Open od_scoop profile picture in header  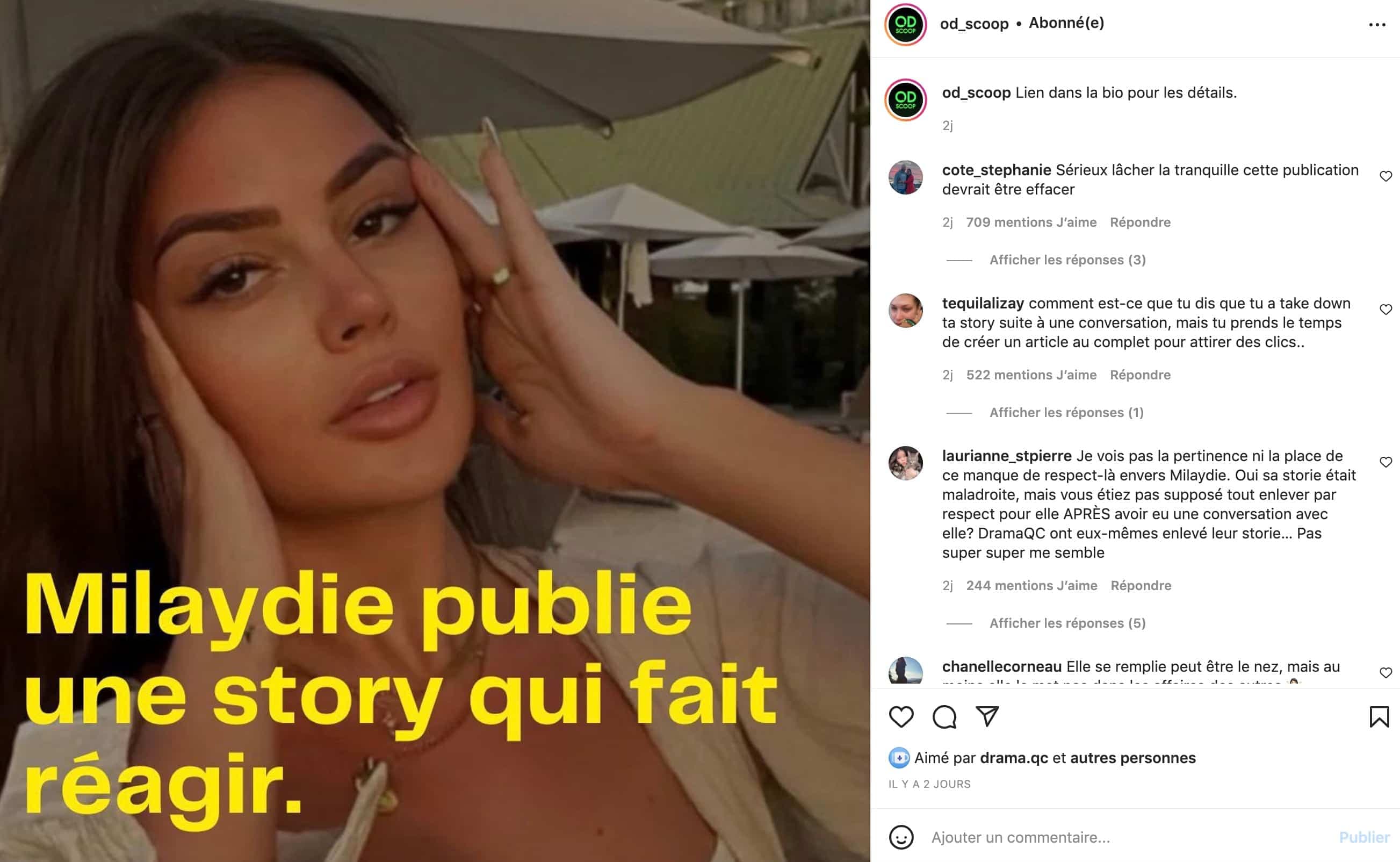(905, 24)
